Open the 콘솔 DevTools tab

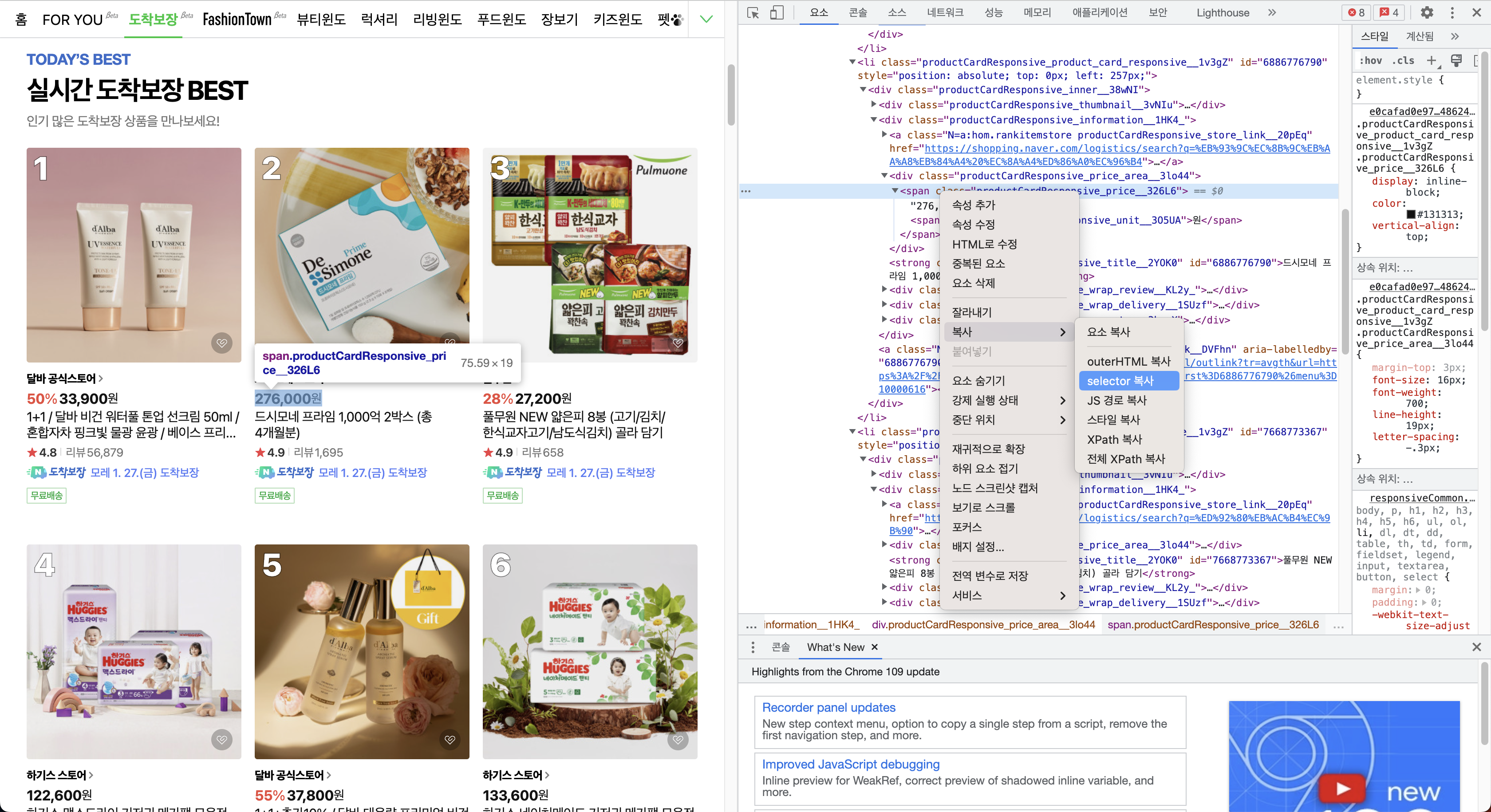tap(858, 13)
